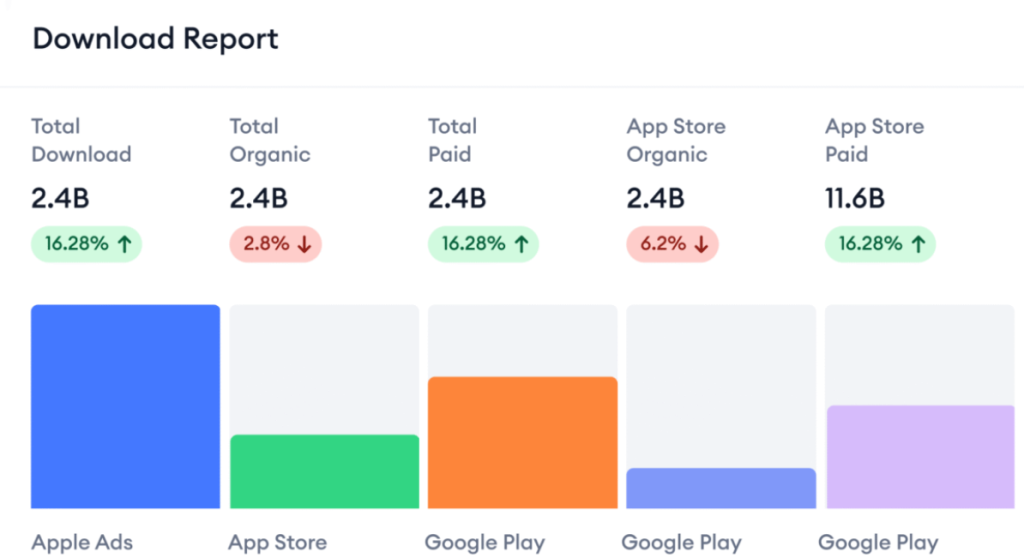Click the App Store label under green bar
Image resolution: width=1024 pixels, height=558 pixels.
(277, 543)
